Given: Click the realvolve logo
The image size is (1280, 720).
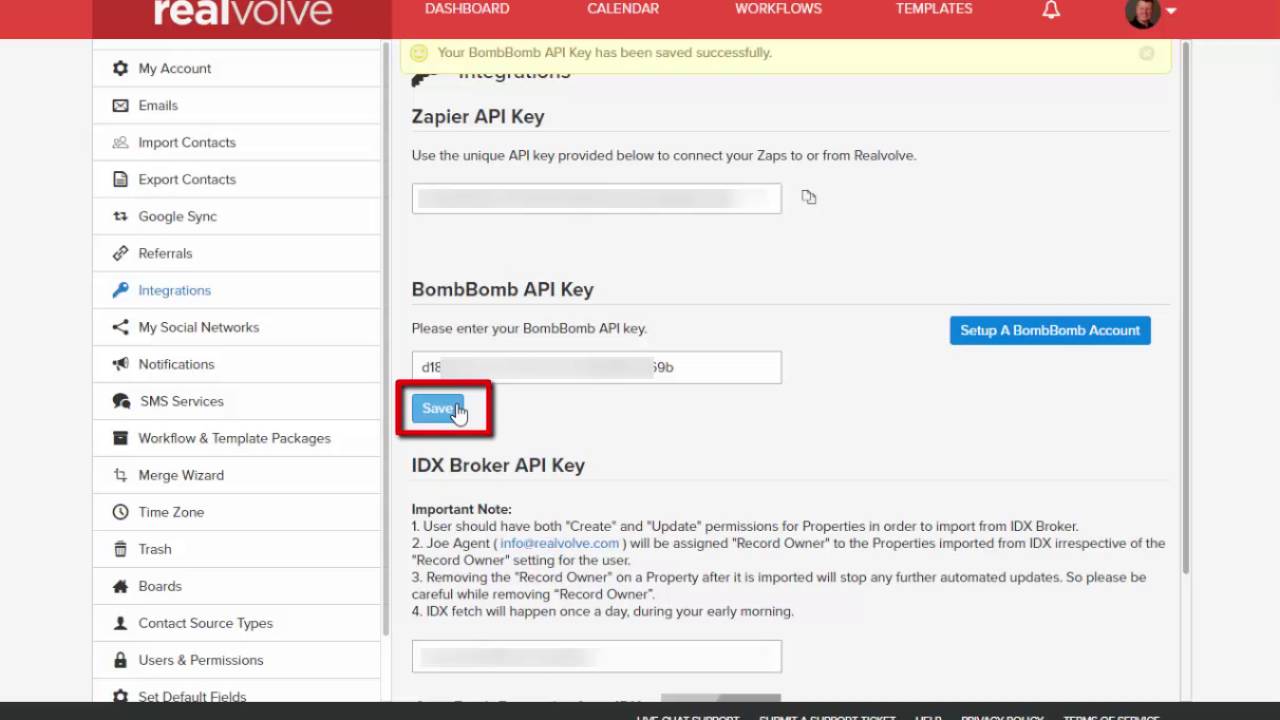Looking at the screenshot, I should coord(243,12).
